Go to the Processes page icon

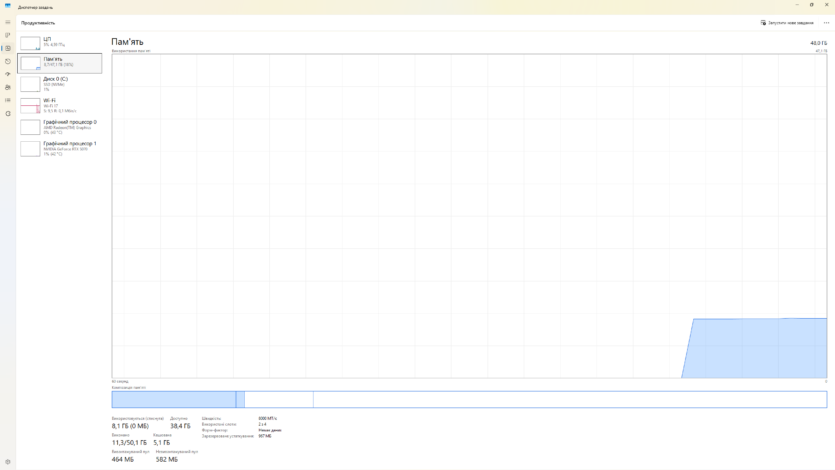[8, 35]
